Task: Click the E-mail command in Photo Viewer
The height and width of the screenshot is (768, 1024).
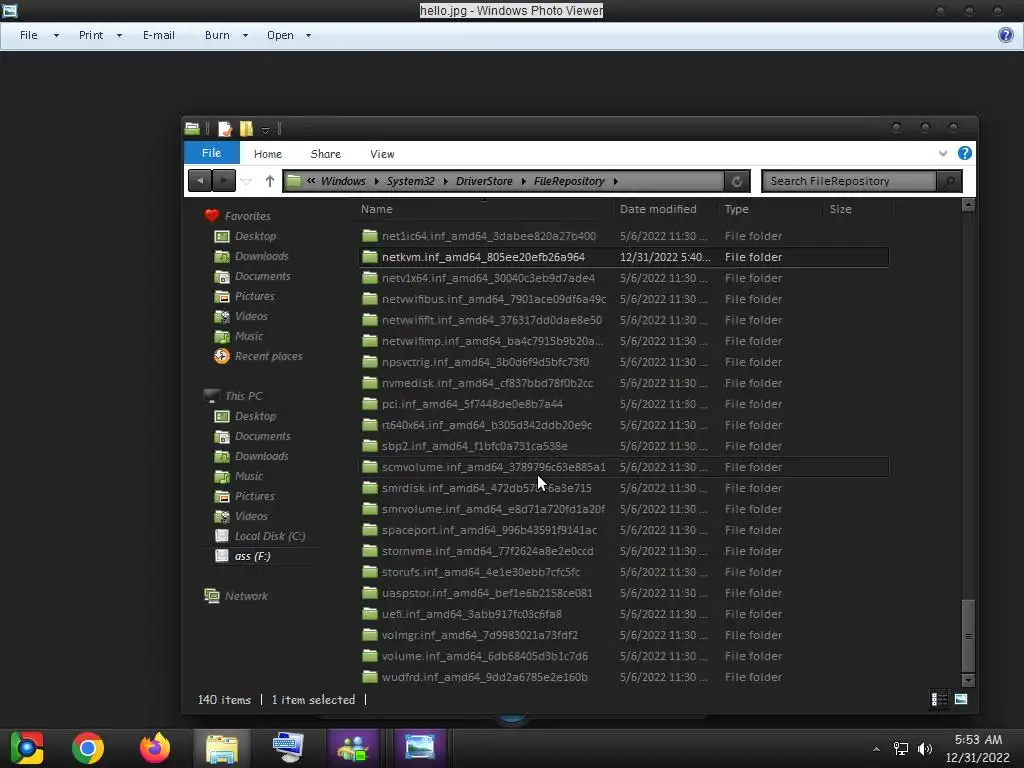Action: (159, 35)
